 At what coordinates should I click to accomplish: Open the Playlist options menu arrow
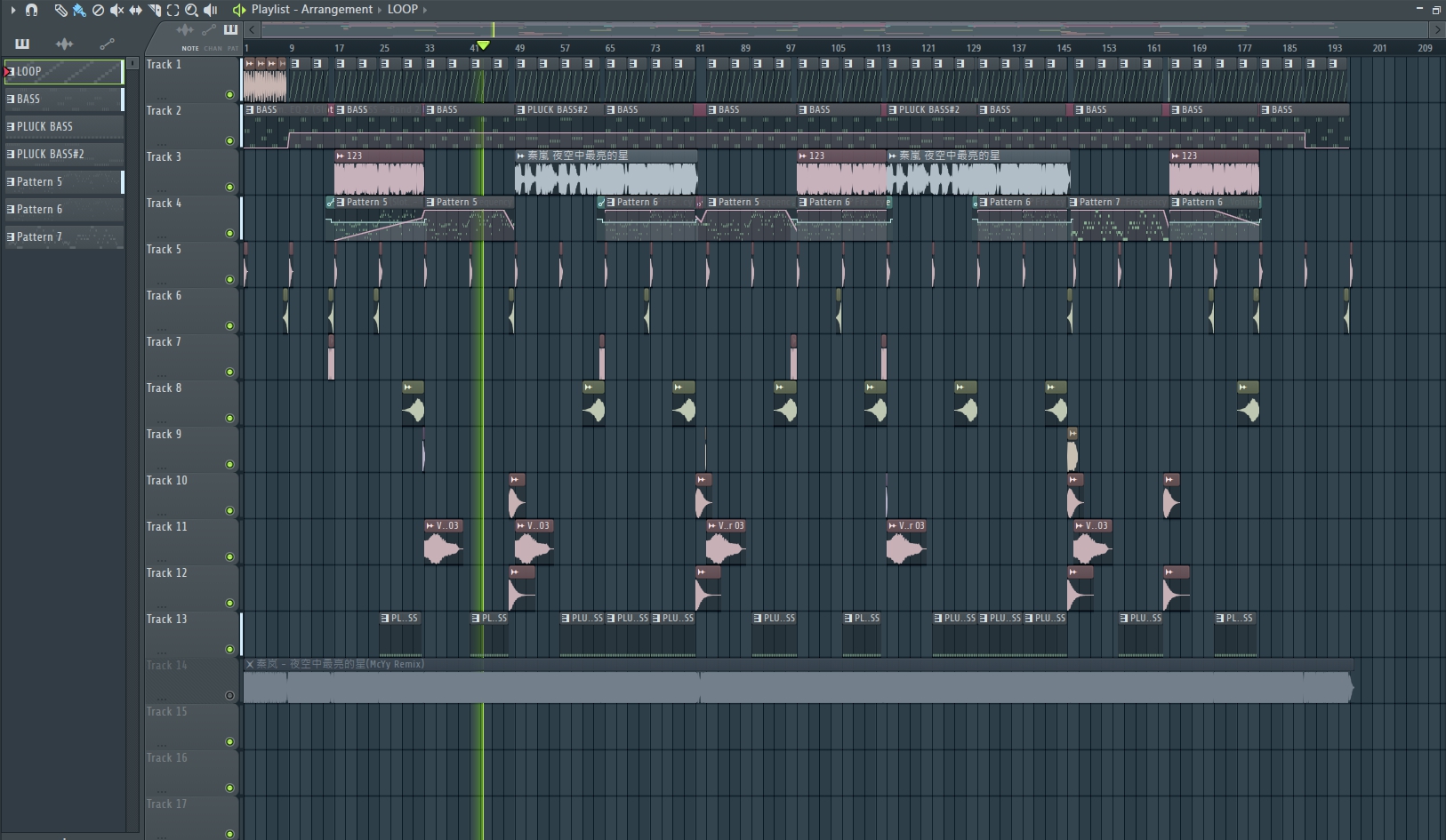pyautogui.click(x=13, y=10)
